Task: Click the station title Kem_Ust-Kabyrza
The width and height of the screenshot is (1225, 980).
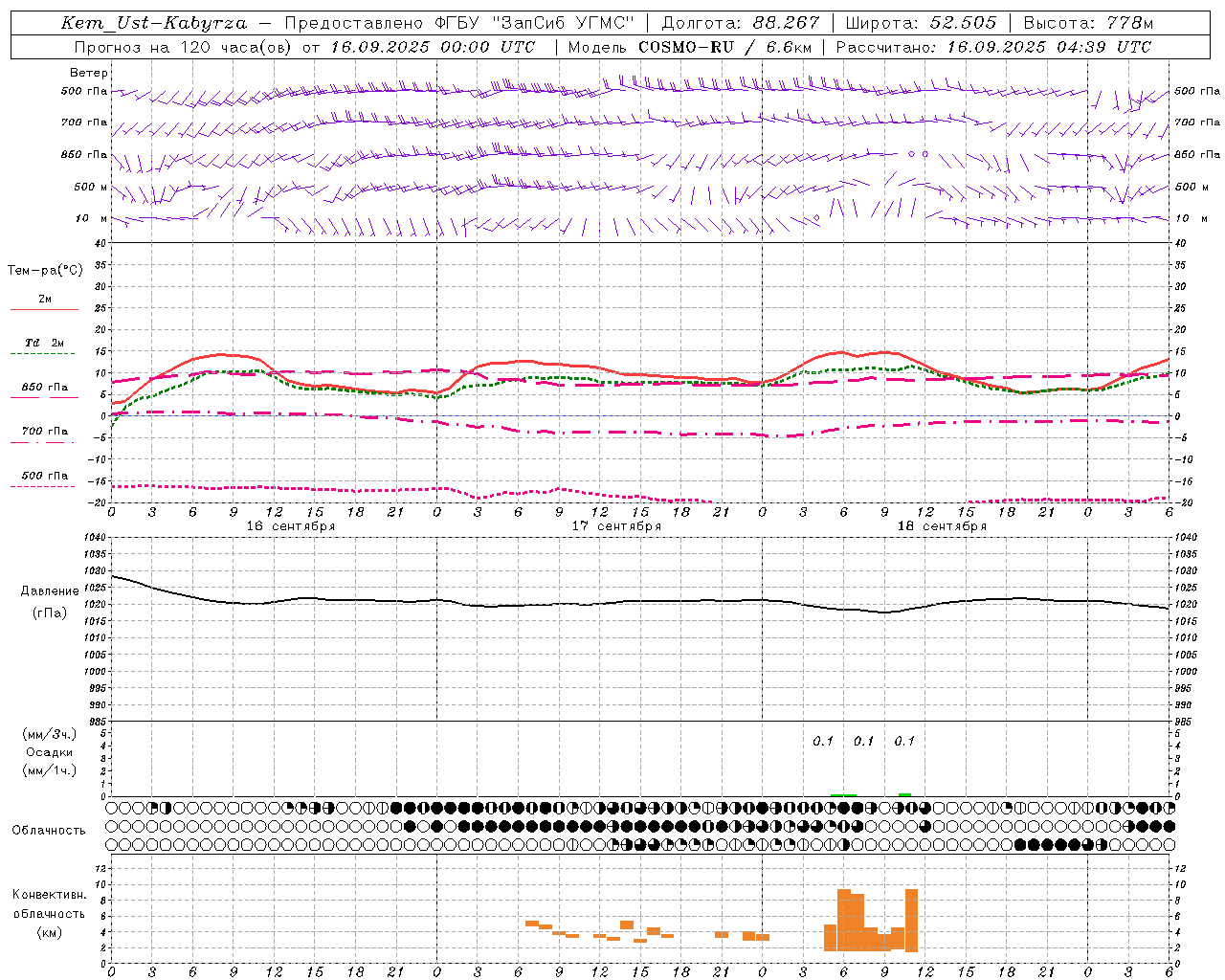Action: pos(153,23)
